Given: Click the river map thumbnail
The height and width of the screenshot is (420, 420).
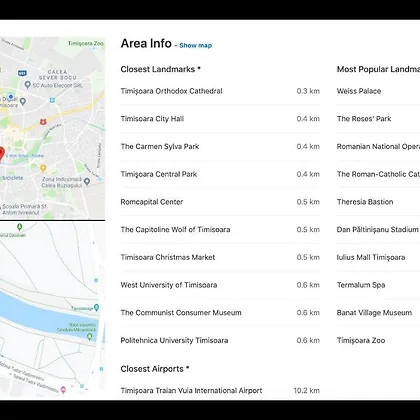Looking at the screenshot, I should click(x=52, y=309).
